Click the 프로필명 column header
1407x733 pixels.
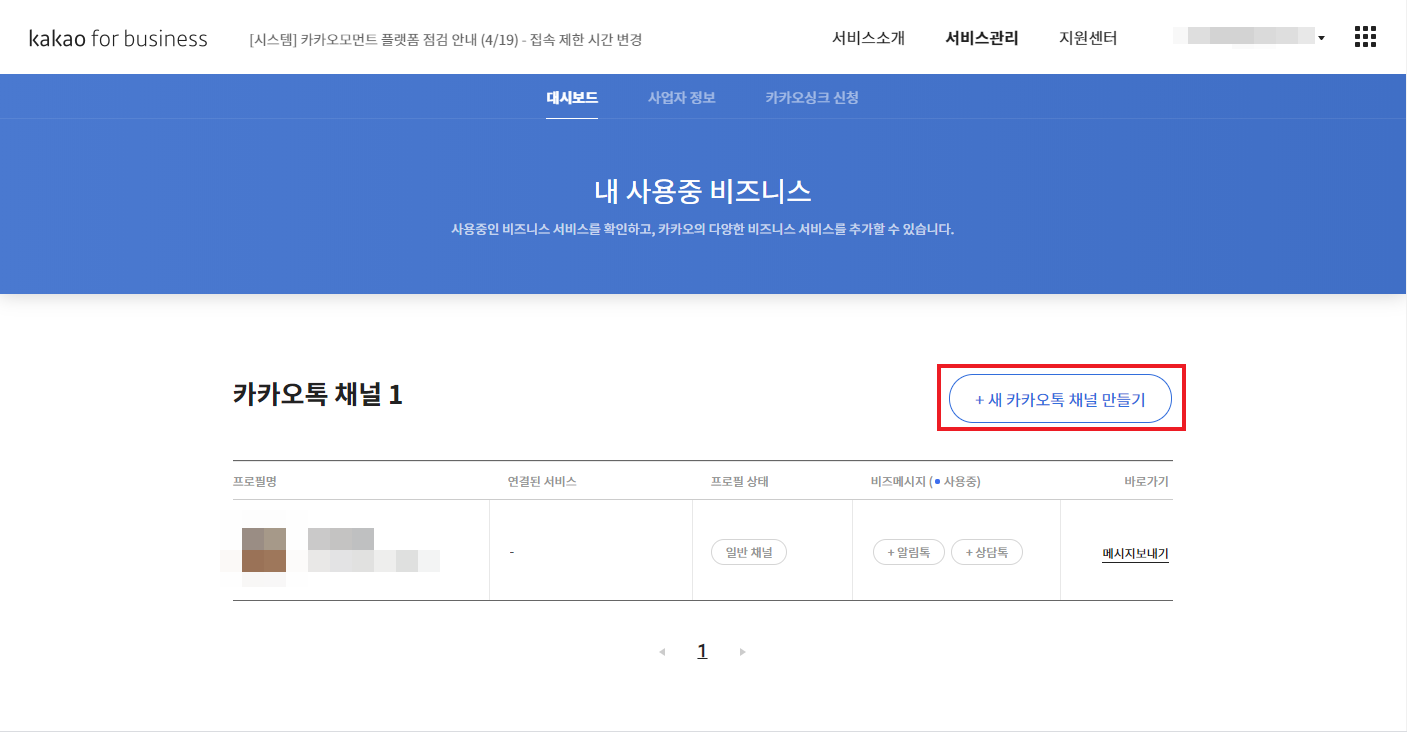pyautogui.click(x=254, y=481)
